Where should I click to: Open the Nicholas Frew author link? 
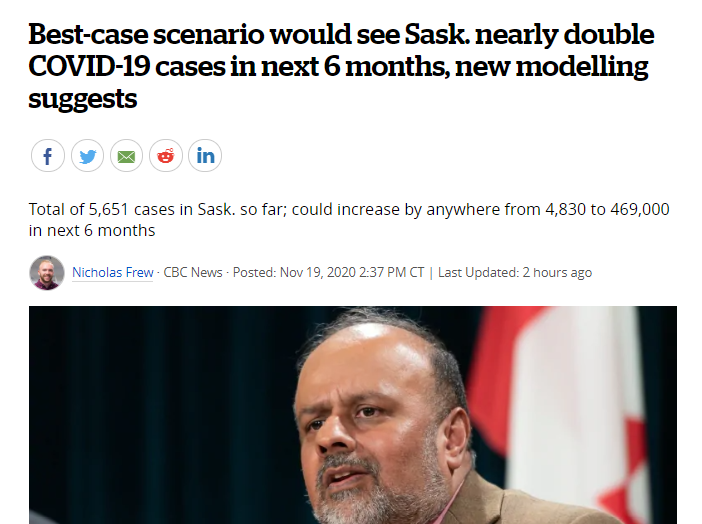[x=113, y=272]
